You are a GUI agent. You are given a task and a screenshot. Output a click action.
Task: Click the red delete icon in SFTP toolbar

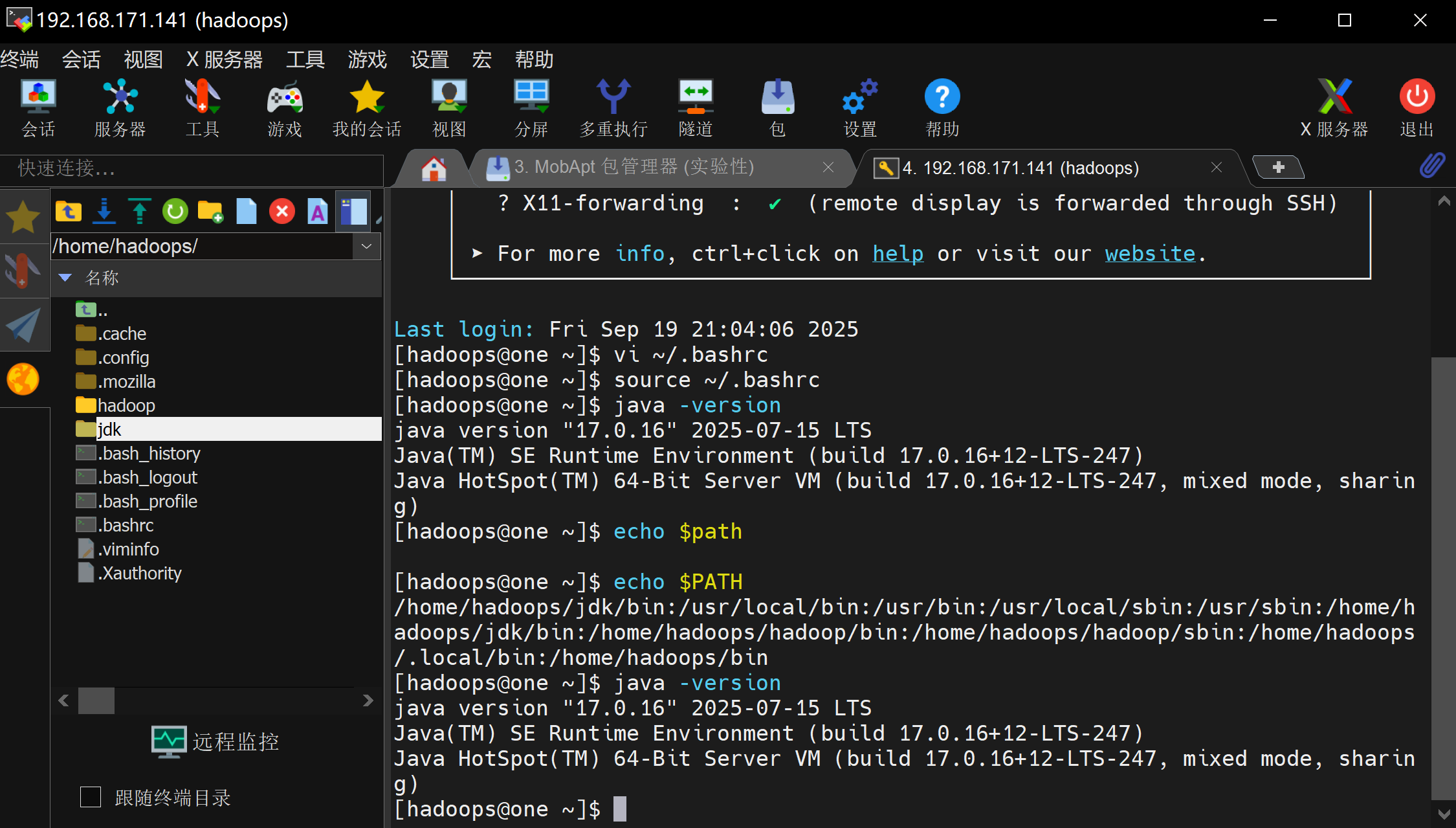coord(281,212)
